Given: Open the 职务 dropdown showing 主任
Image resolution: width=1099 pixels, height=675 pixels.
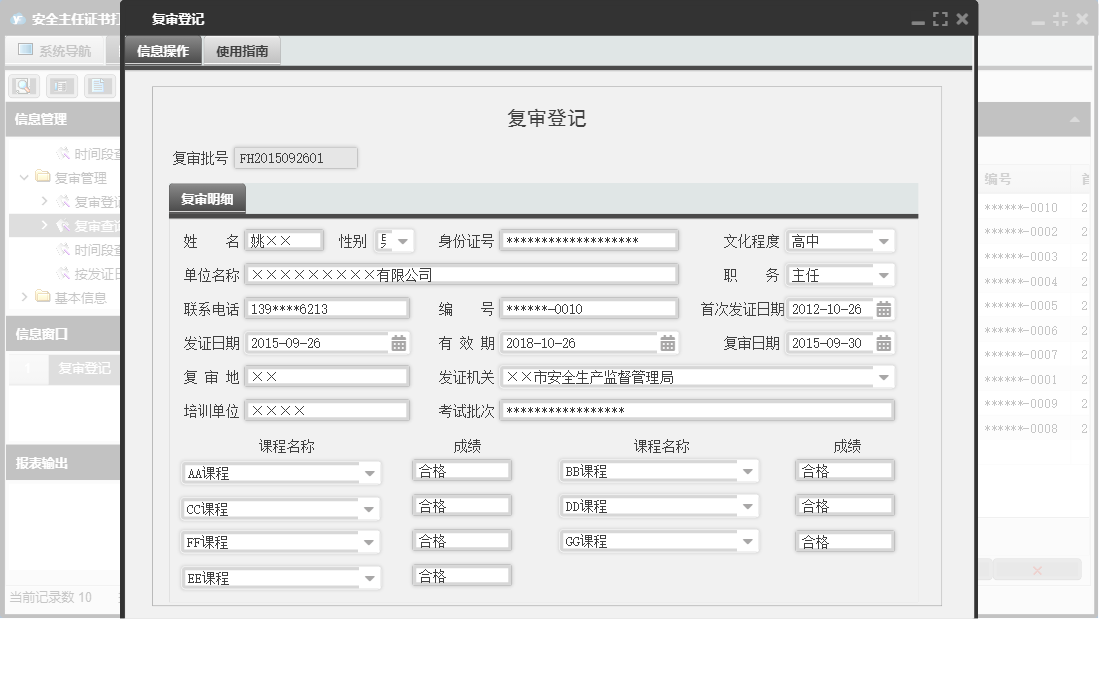Looking at the screenshot, I should click(884, 274).
